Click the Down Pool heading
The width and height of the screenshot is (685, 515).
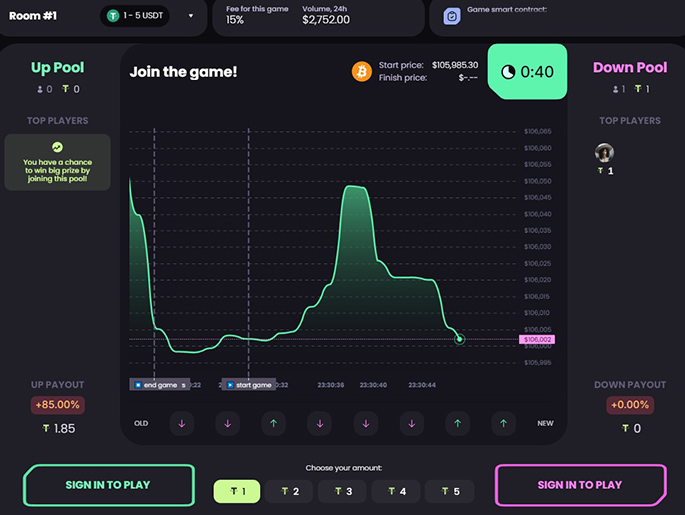point(630,68)
